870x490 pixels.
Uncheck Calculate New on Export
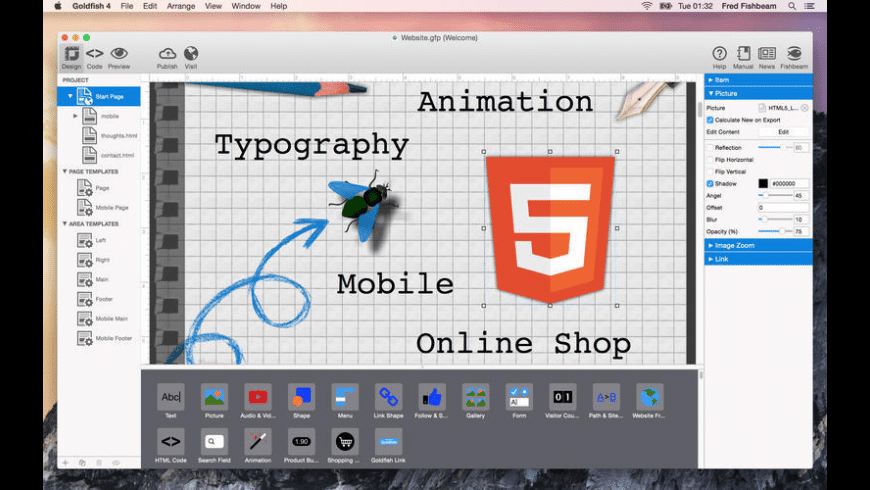click(x=710, y=120)
